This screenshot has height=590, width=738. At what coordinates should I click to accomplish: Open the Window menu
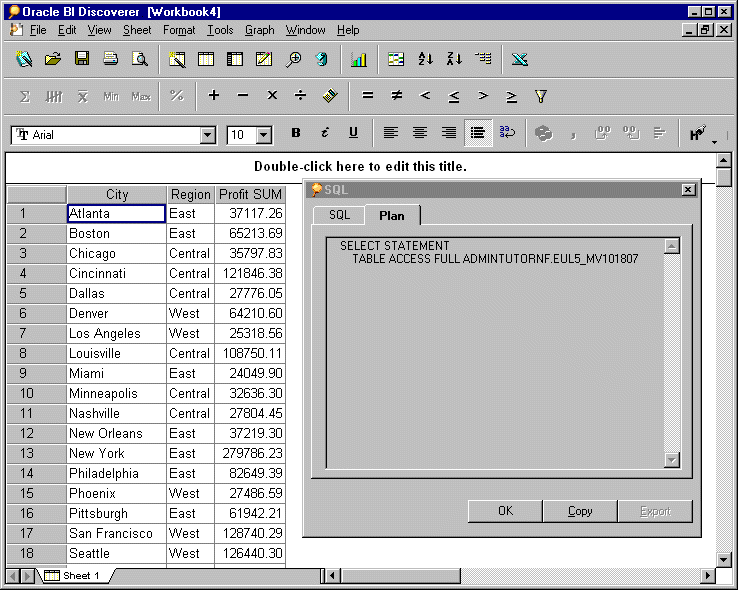305,30
